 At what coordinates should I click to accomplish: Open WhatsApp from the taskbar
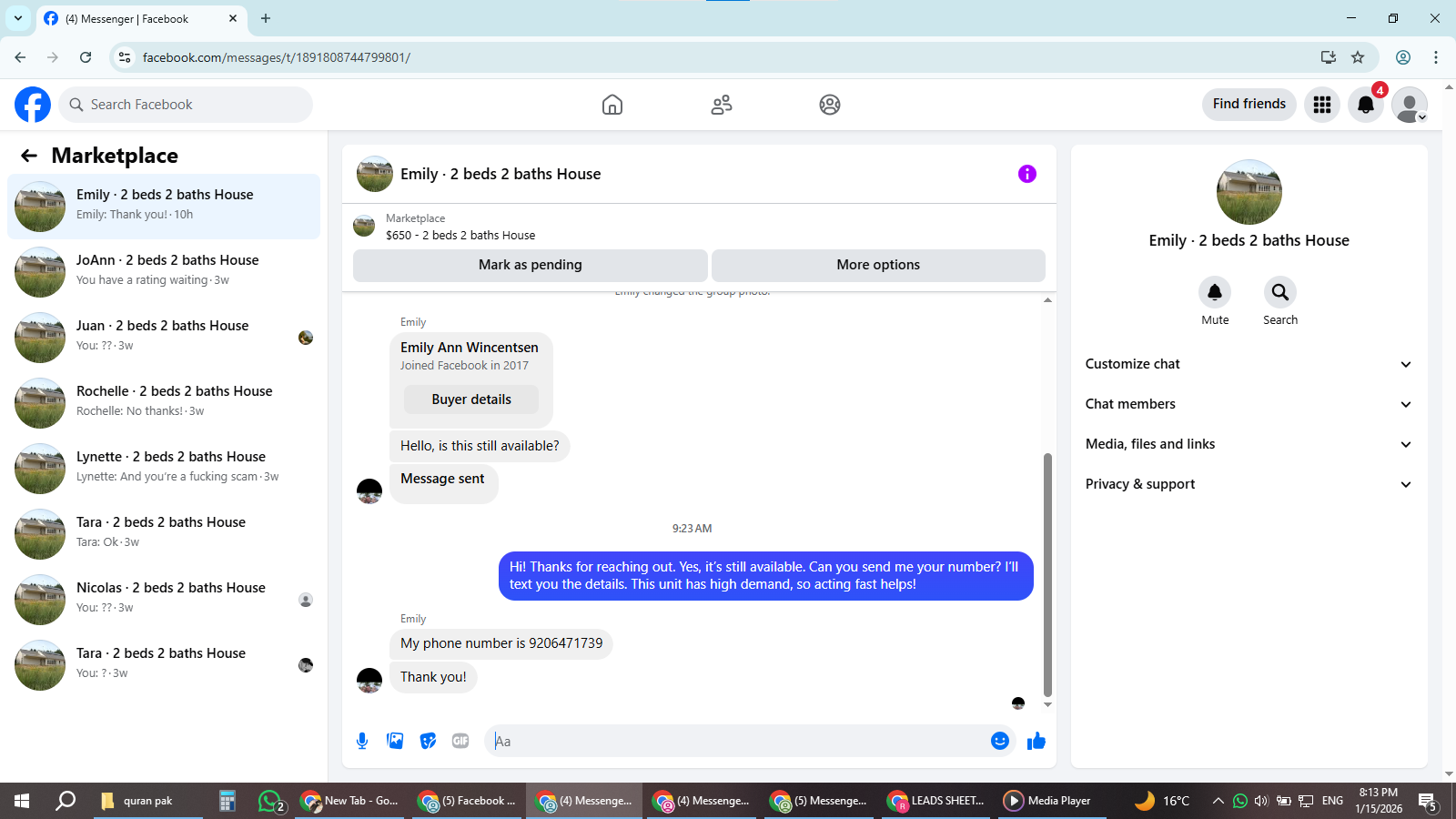[x=271, y=801]
